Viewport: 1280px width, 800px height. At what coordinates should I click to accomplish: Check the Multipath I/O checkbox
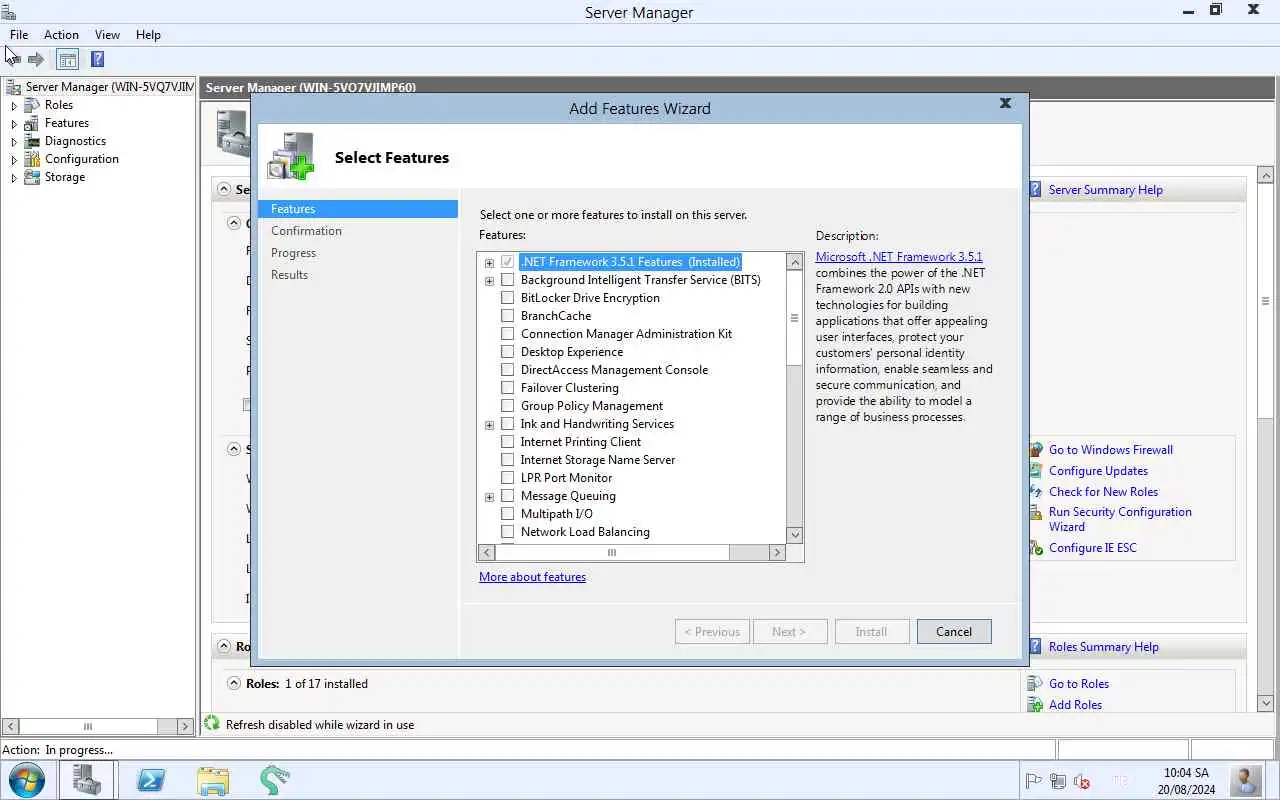pyautogui.click(x=507, y=514)
